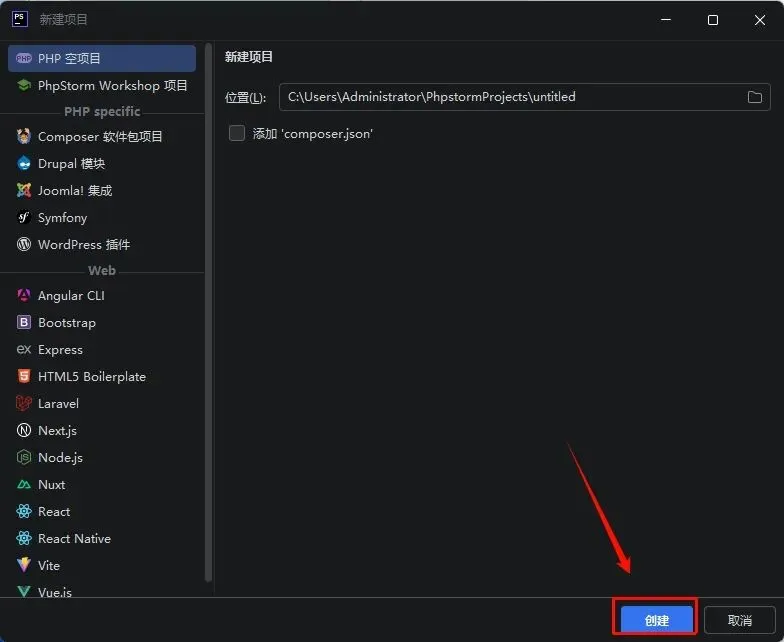Click the PhpStorm PS window icon

20,20
